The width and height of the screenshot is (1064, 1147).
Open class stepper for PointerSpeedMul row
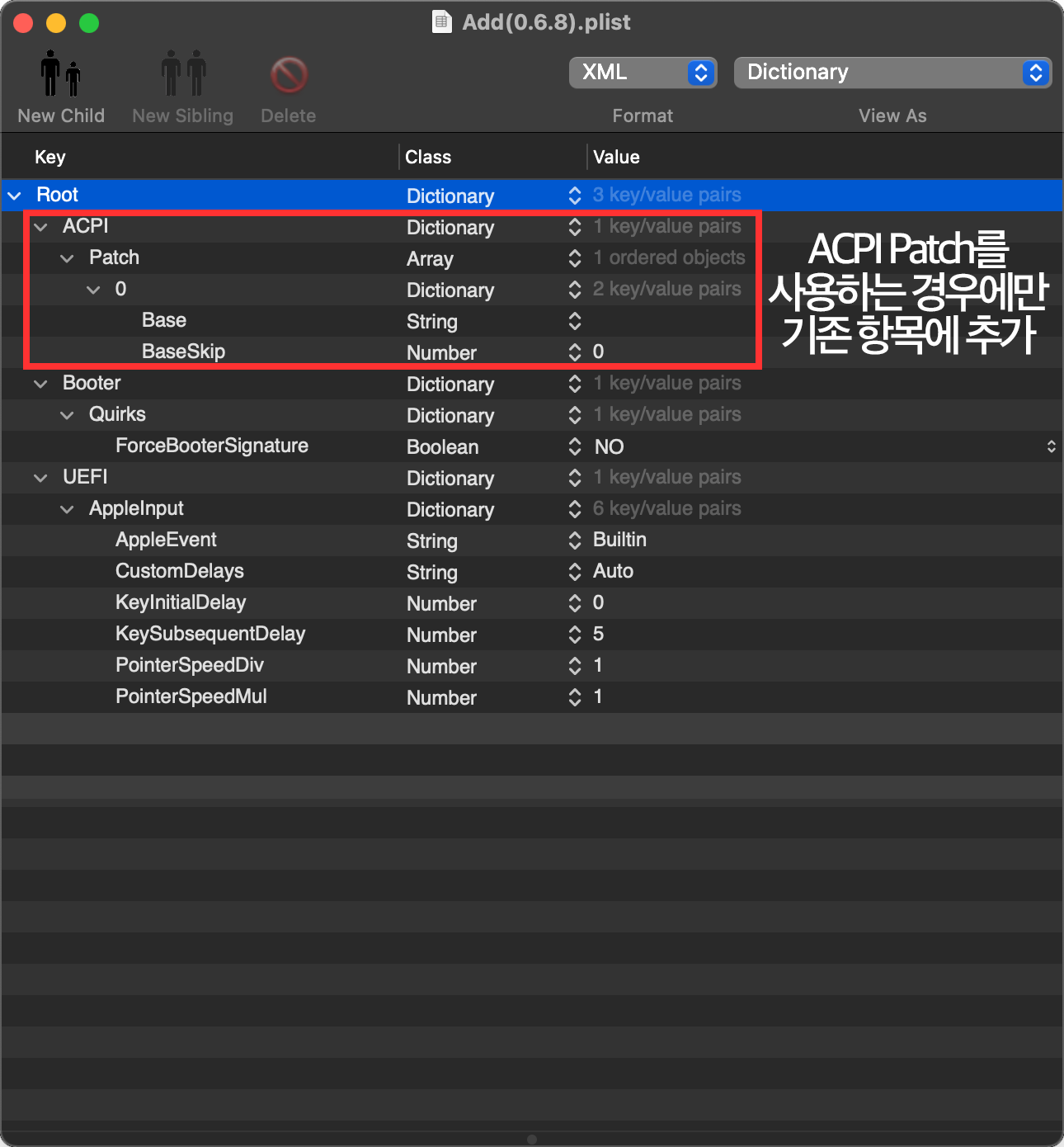[x=575, y=697]
